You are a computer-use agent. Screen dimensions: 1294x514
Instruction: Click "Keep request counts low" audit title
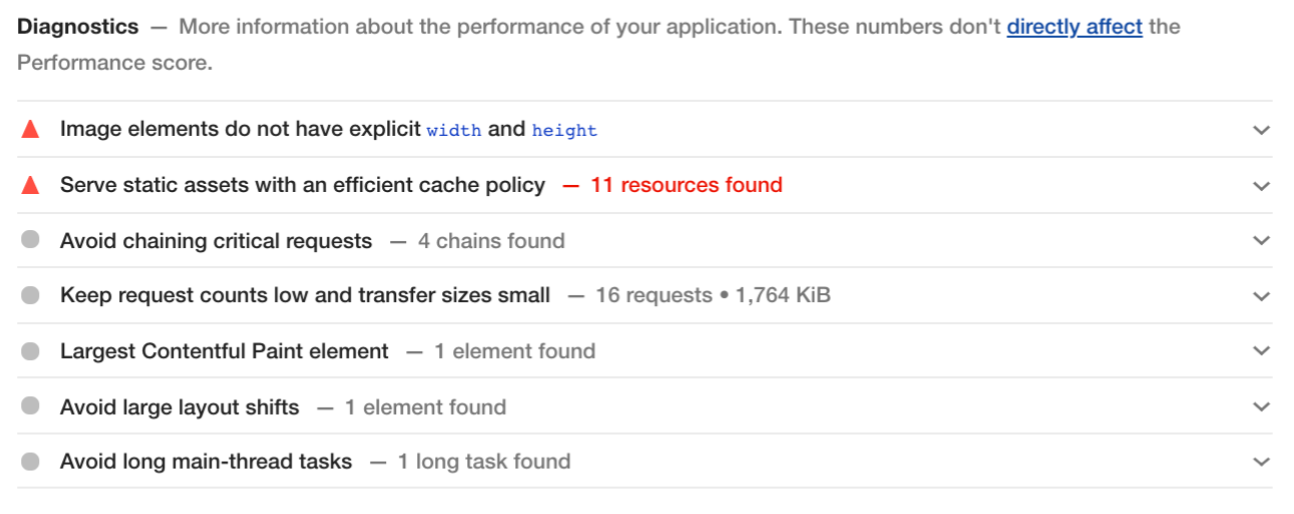click(305, 296)
